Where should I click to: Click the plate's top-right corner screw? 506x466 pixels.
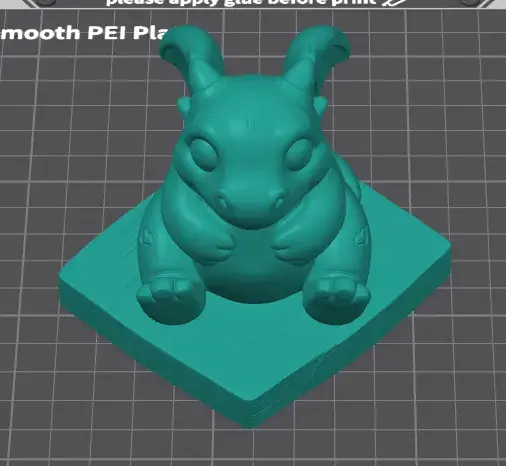click(x=469, y=2)
